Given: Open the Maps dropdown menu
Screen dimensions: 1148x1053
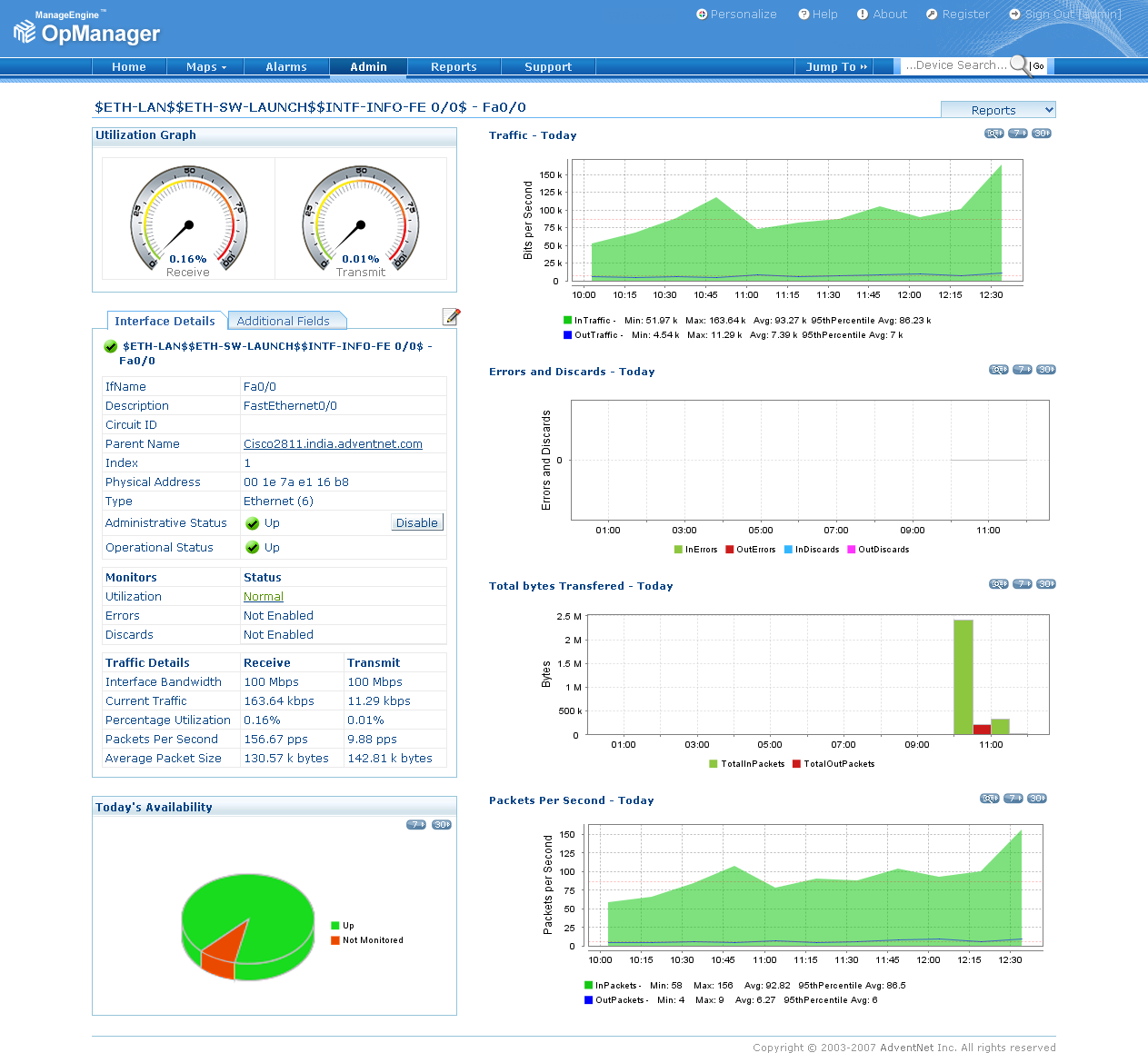Looking at the screenshot, I should [x=206, y=67].
